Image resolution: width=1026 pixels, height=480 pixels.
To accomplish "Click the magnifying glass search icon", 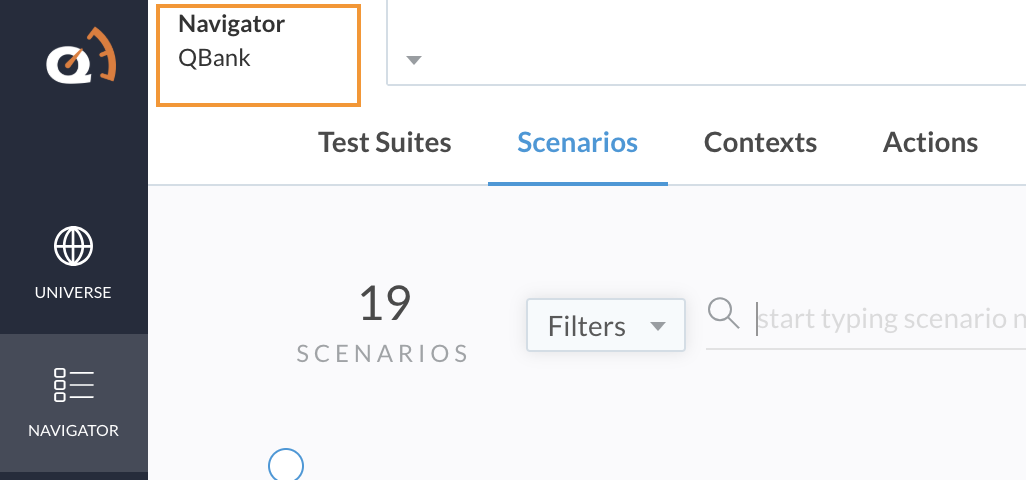I will (724, 314).
